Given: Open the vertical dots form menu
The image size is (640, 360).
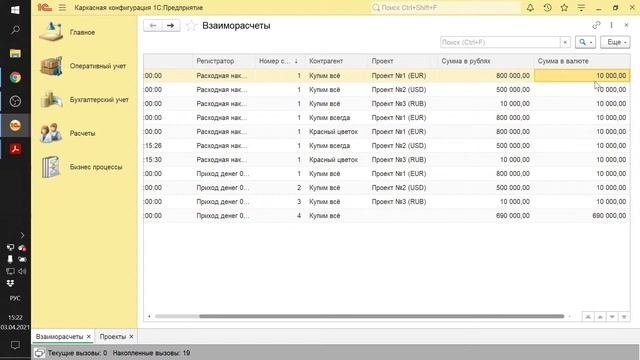Looking at the screenshot, I should [611, 25].
